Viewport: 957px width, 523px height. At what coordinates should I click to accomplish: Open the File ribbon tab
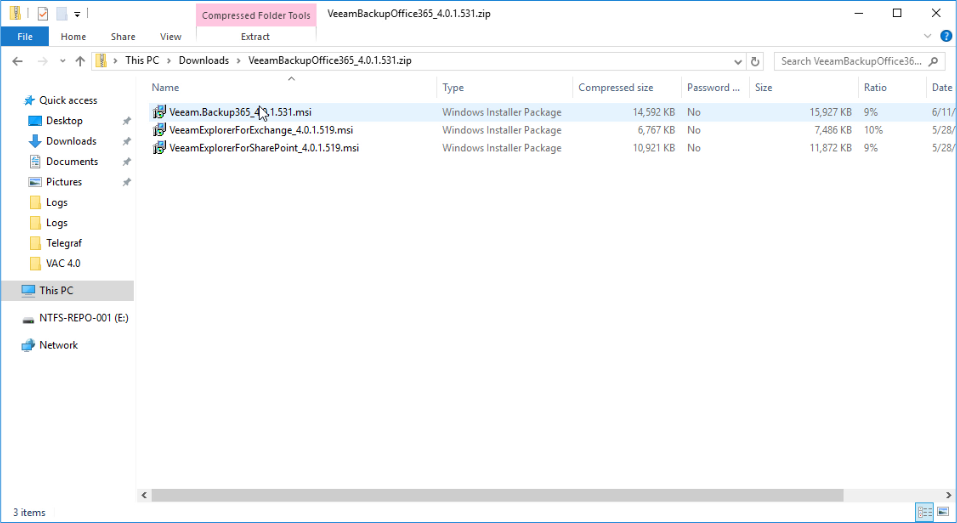(x=25, y=37)
